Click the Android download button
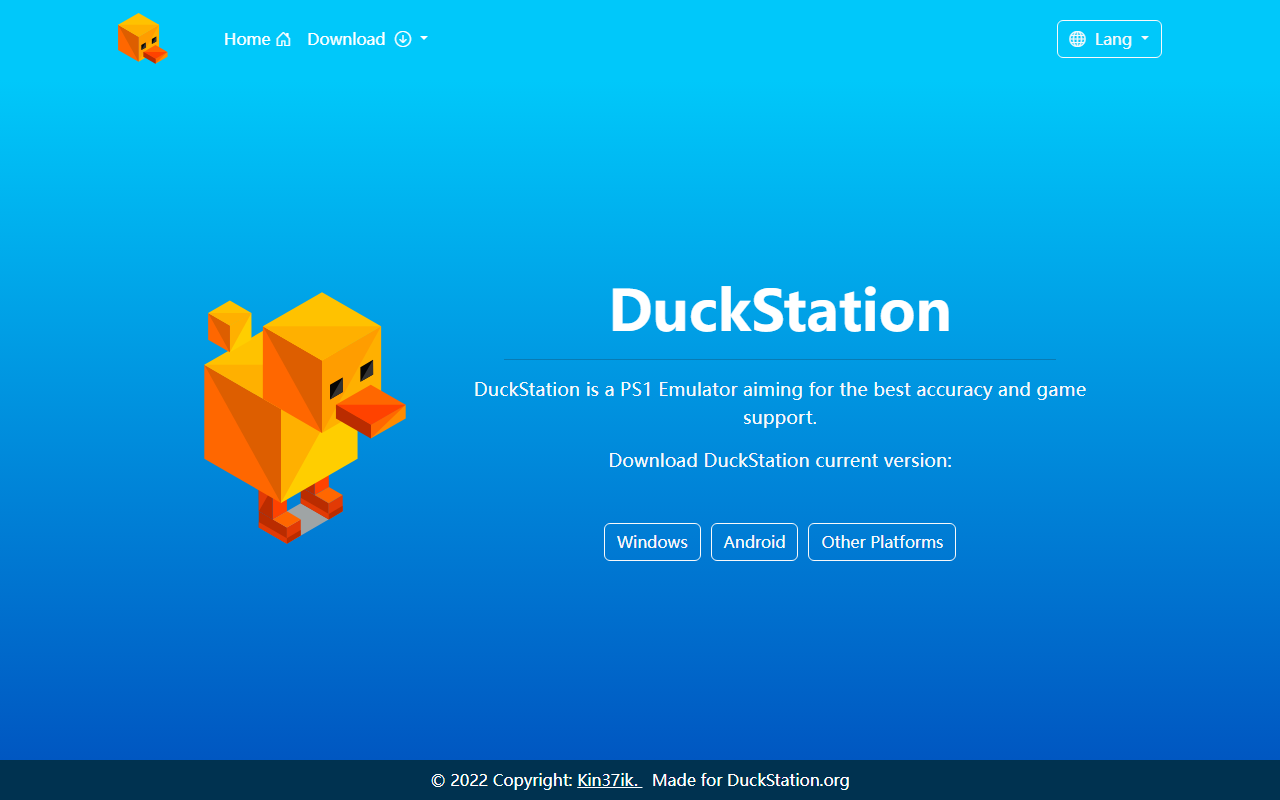Image resolution: width=1280 pixels, height=800 pixels. coord(754,542)
